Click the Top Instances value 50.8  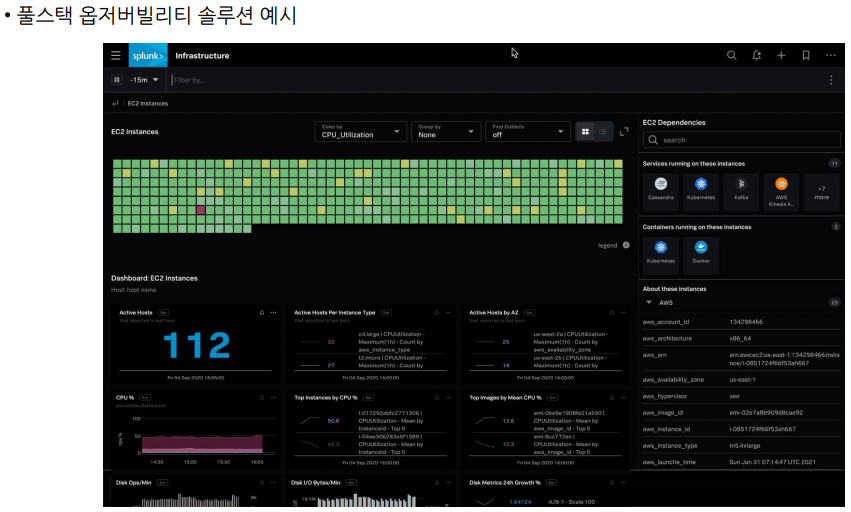tap(333, 421)
